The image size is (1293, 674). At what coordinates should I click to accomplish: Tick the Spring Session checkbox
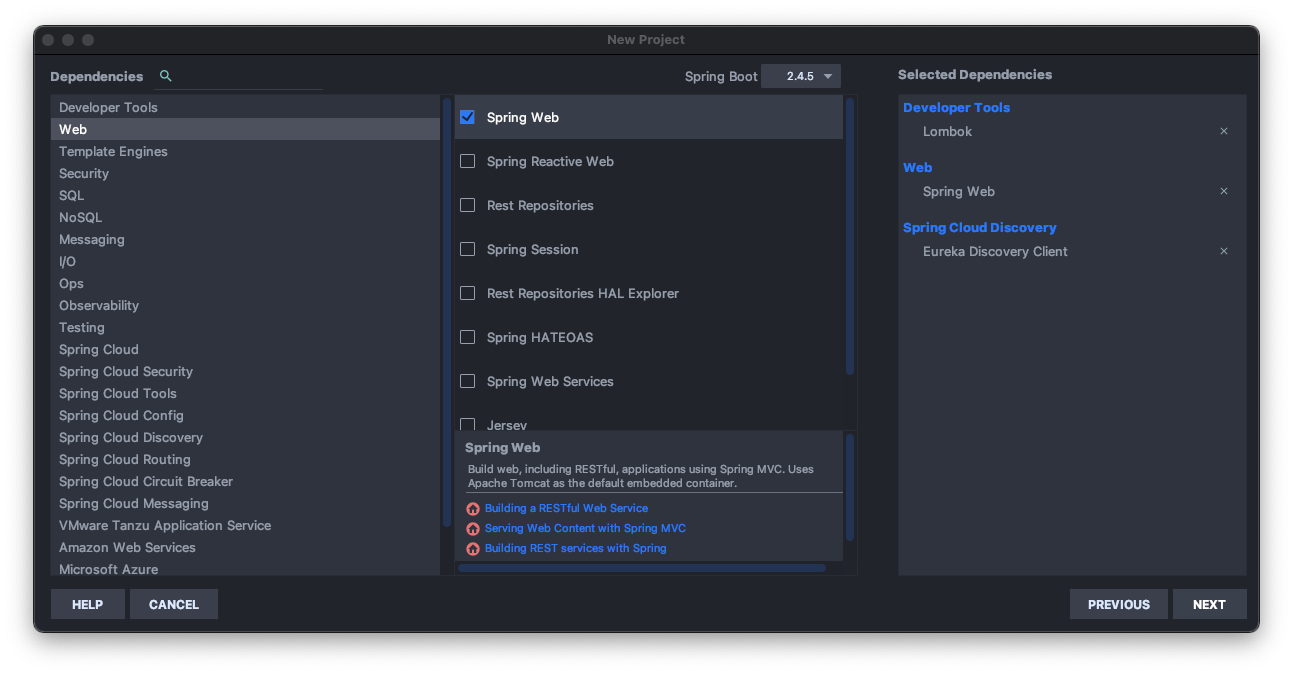467,249
